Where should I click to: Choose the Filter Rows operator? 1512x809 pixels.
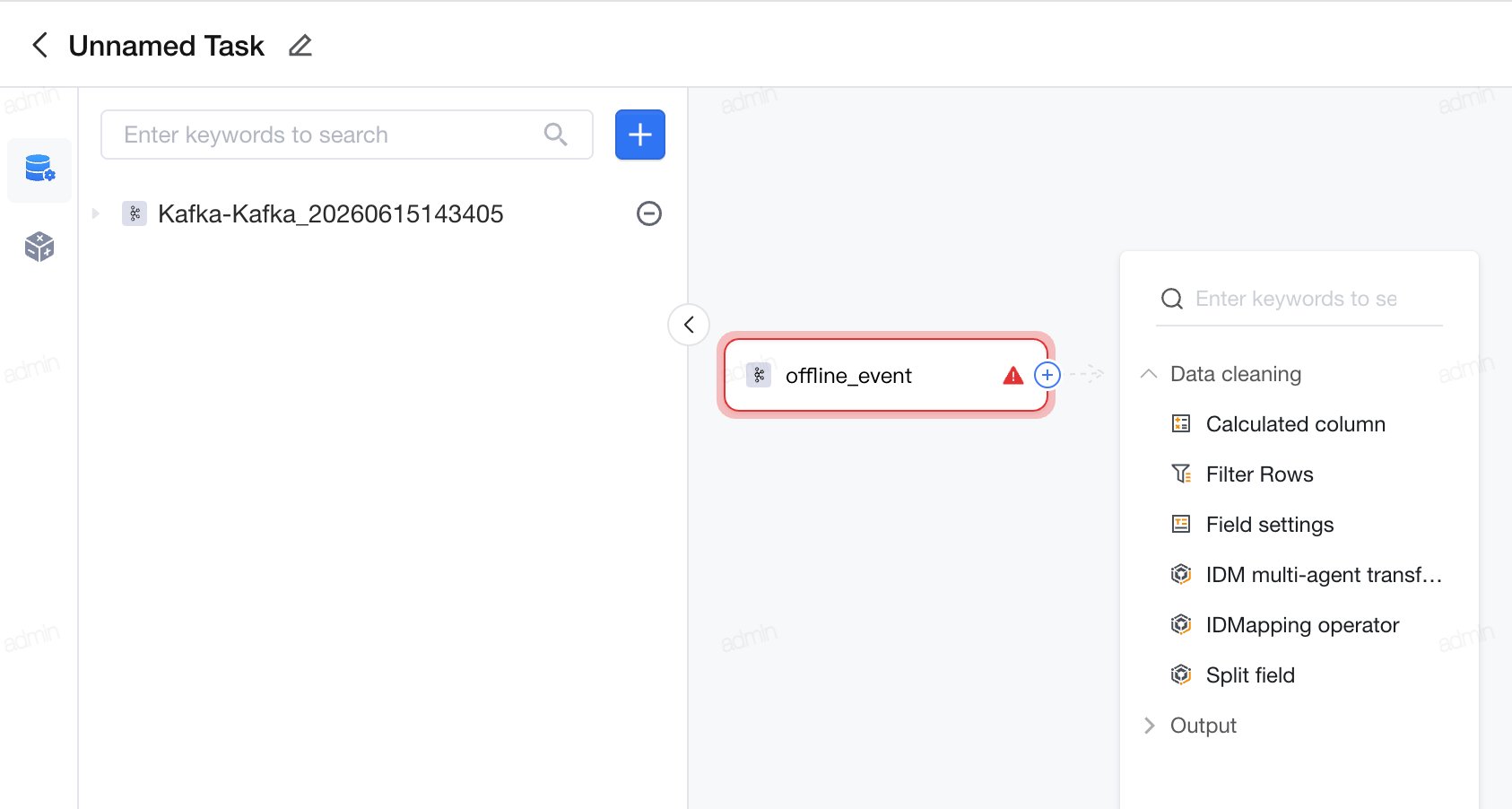click(x=1243, y=474)
